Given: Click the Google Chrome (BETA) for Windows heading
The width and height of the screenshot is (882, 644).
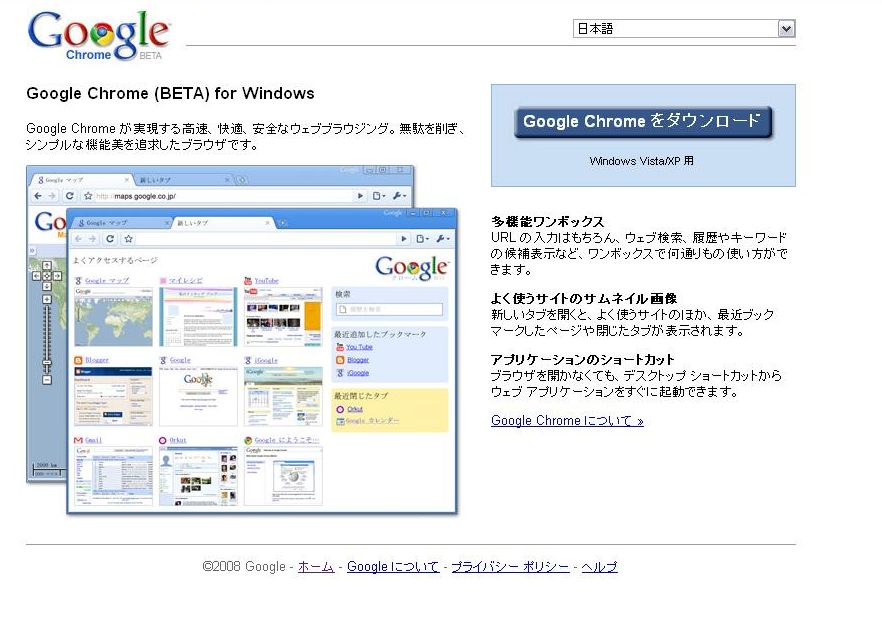Looking at the screenshot, I should 170,93.
